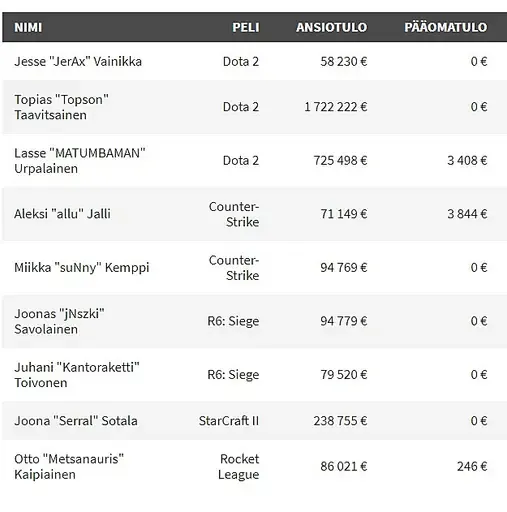The width and height of the screenshot is (507, 512).
Task: Sort by the ANSIOTULO column header
Action: coord(331,27)
